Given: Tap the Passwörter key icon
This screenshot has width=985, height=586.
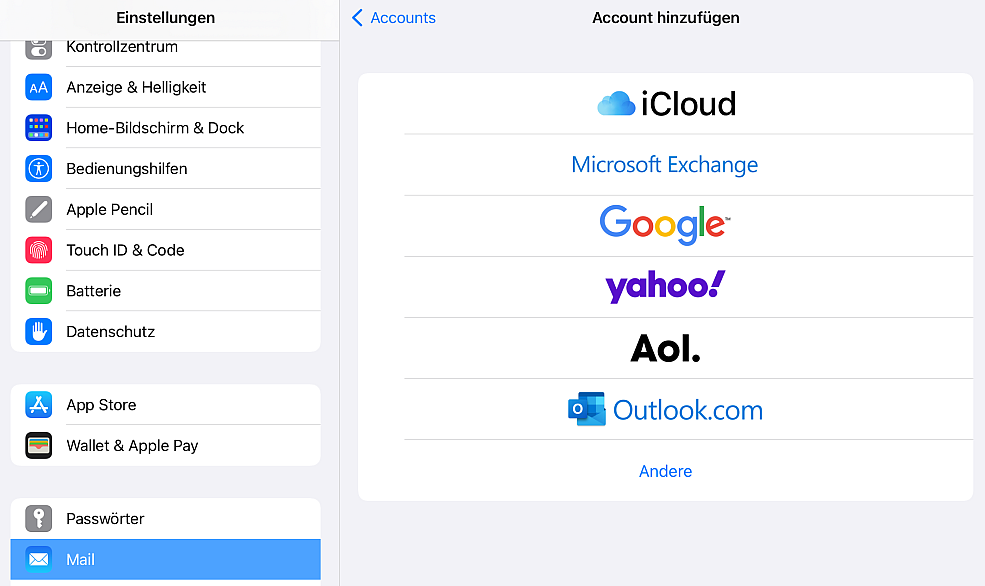Looking at the screenshot, I should (38, 519).
